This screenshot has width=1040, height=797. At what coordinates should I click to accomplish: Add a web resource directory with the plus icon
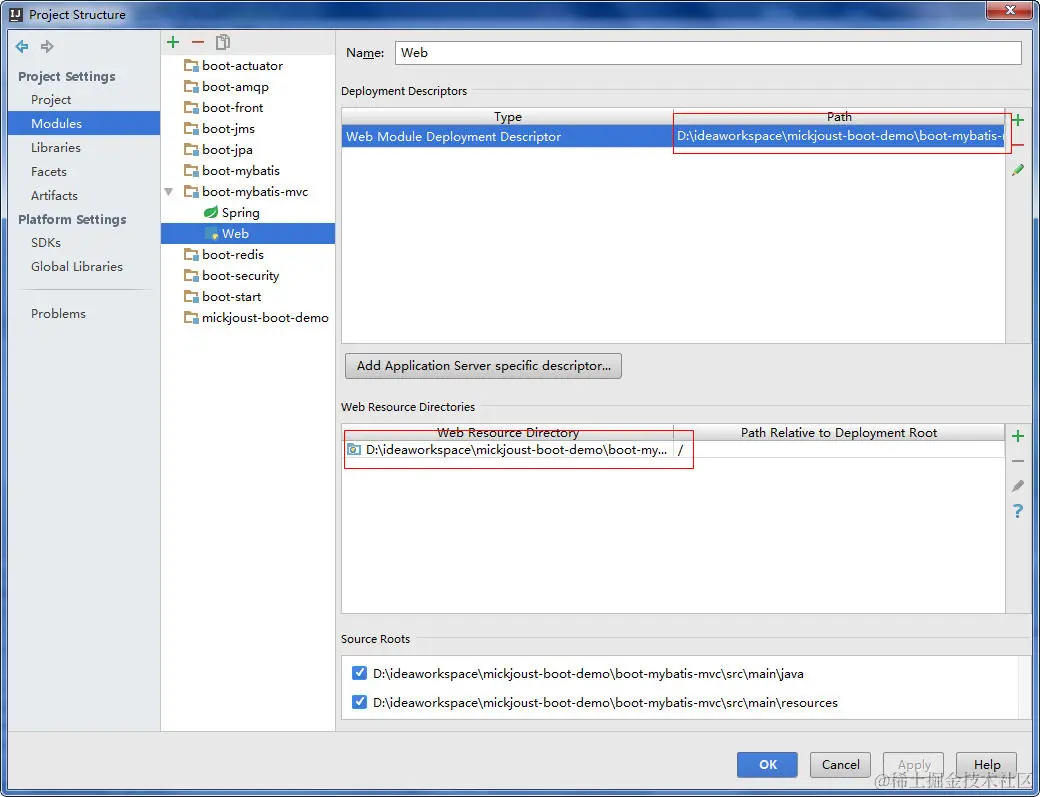pos(1018,436)
